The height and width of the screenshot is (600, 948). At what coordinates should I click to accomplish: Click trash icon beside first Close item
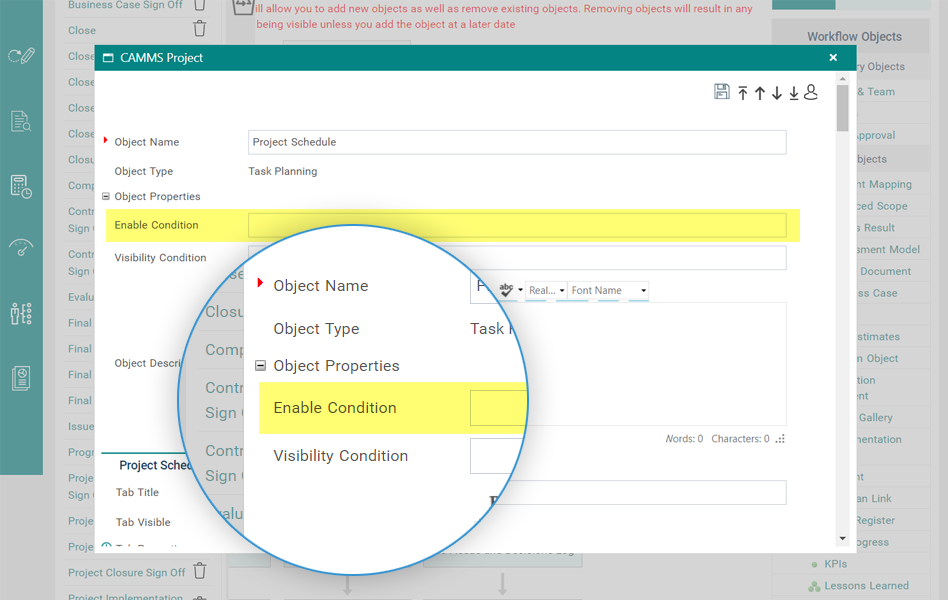coord(200,28)
